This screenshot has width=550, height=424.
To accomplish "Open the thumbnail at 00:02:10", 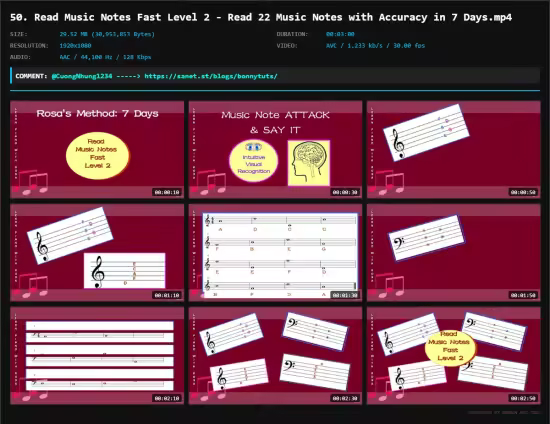I will (97, 356).
